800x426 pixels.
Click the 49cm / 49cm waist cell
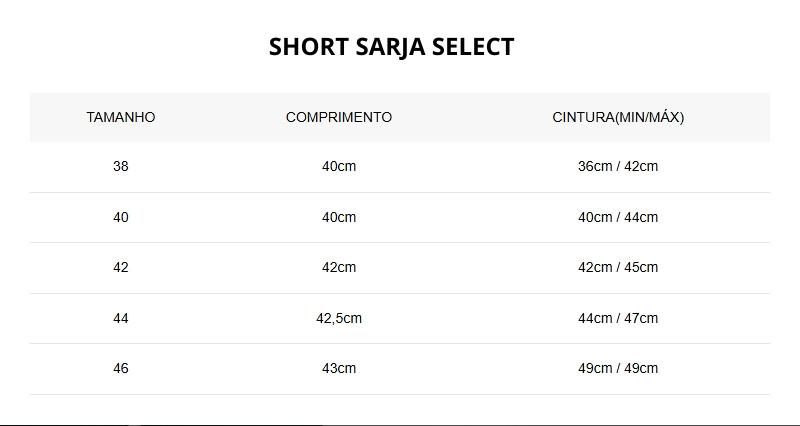click(618, 368)
